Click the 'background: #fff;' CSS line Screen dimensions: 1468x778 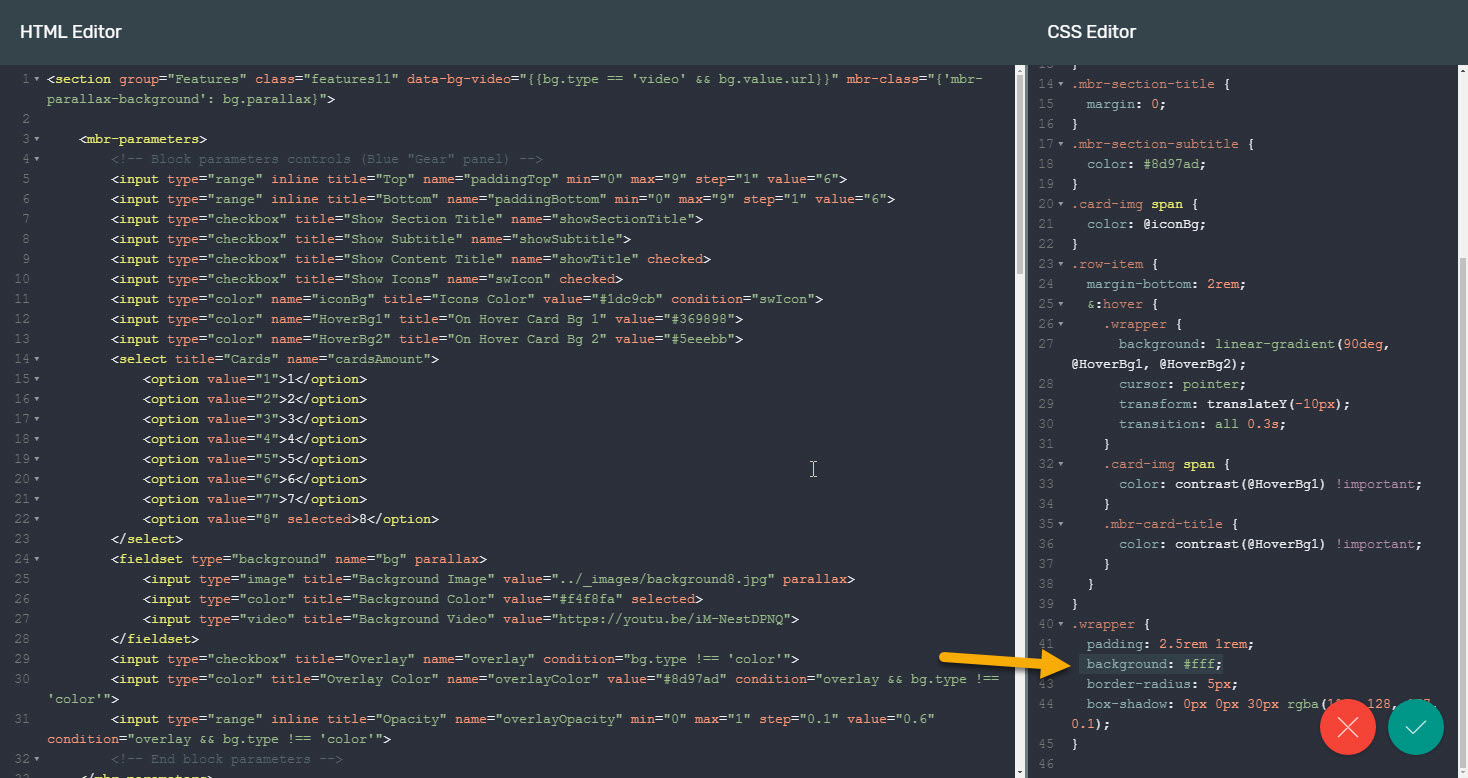(1154, 664)
